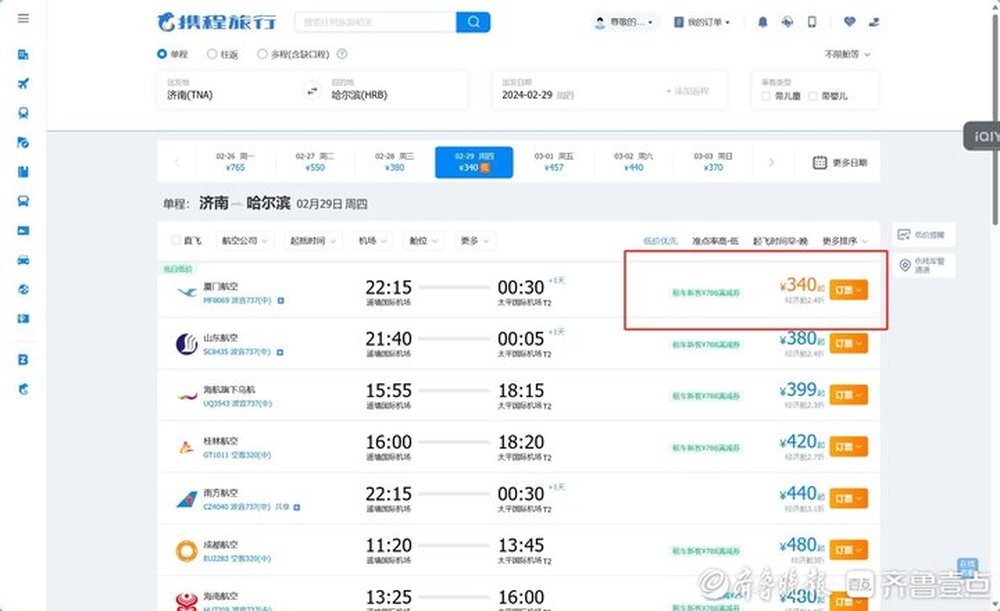Open the train tickets sidebar icon

(23, 113)
